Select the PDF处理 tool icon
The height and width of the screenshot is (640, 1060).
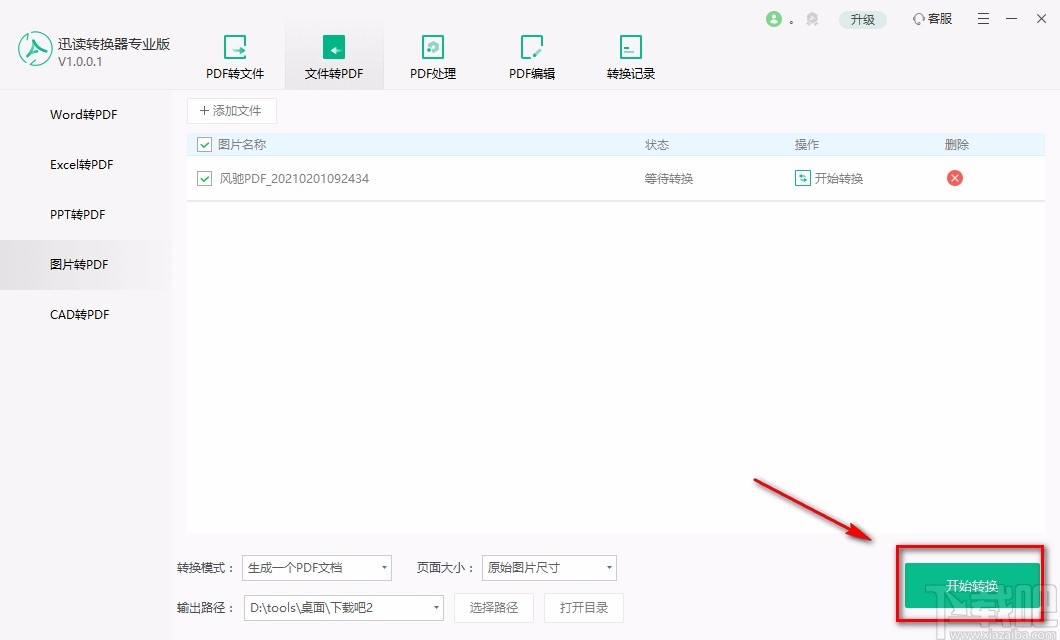pyautogui.click(x=432, y=46)
